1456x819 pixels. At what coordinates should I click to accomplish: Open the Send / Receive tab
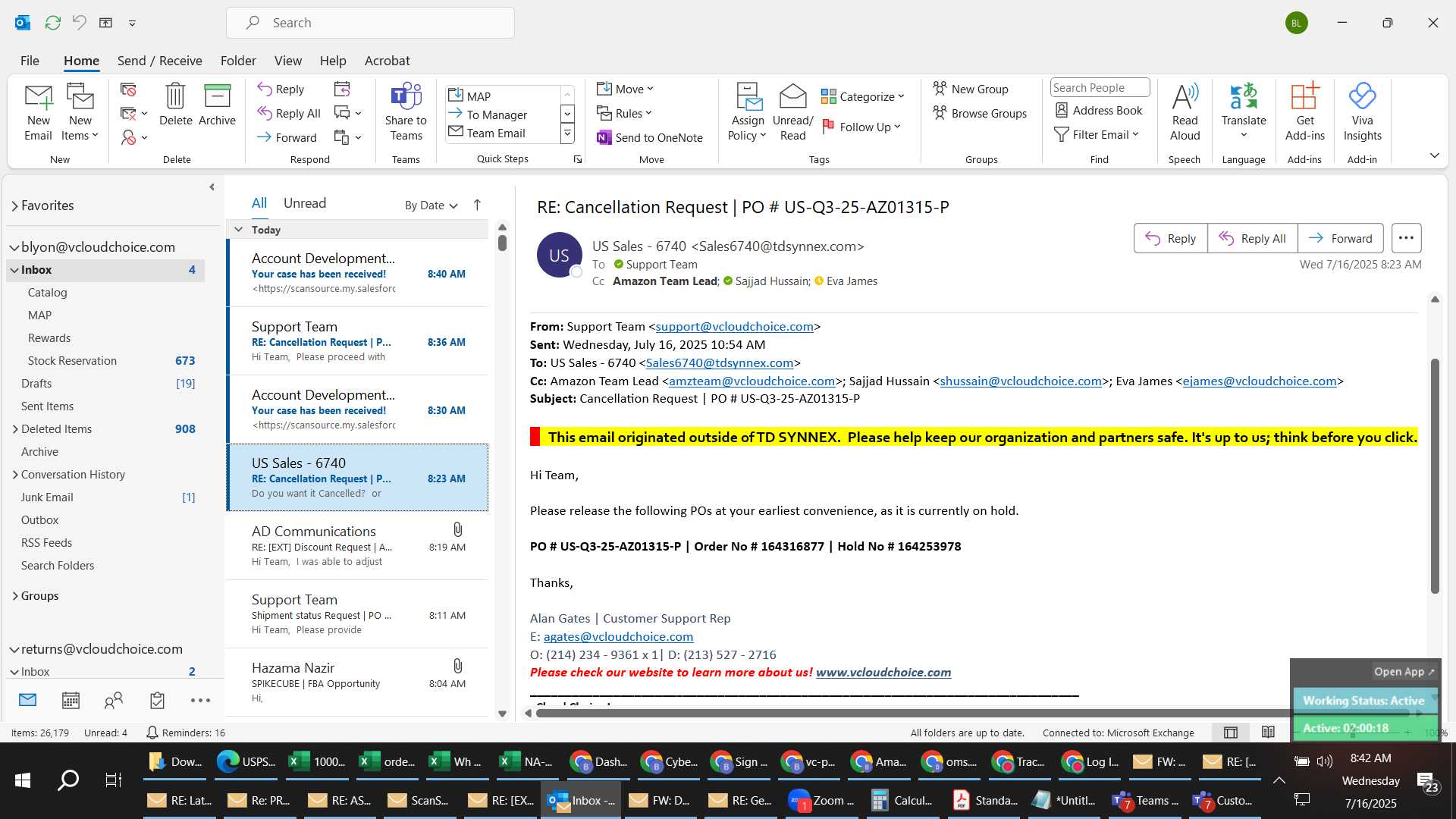(x=159, y=61)
